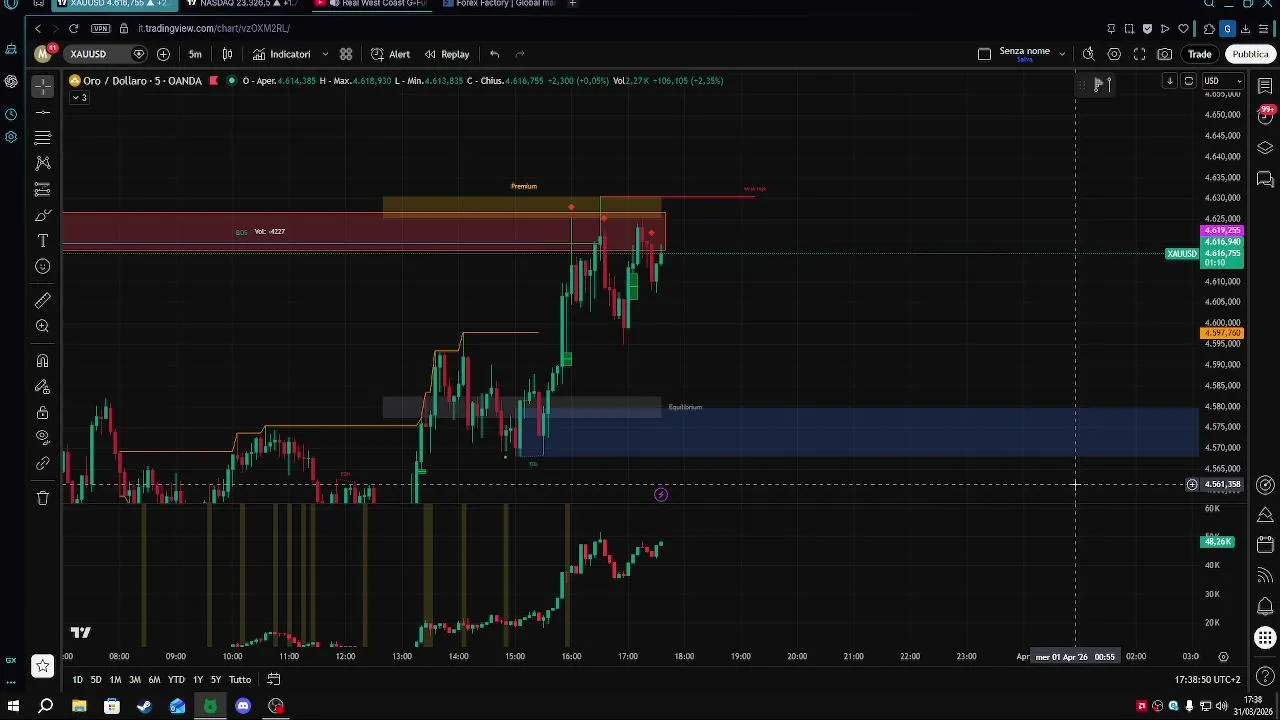Click the lightning event marker on the chart
Viewport: 1280px width, 720px height.
[661, 495]
